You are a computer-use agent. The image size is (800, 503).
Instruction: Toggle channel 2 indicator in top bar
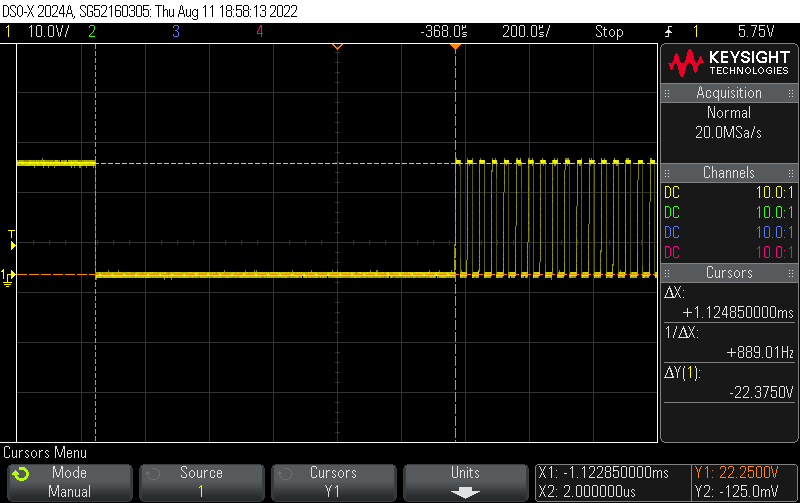(x=92, y=32)
